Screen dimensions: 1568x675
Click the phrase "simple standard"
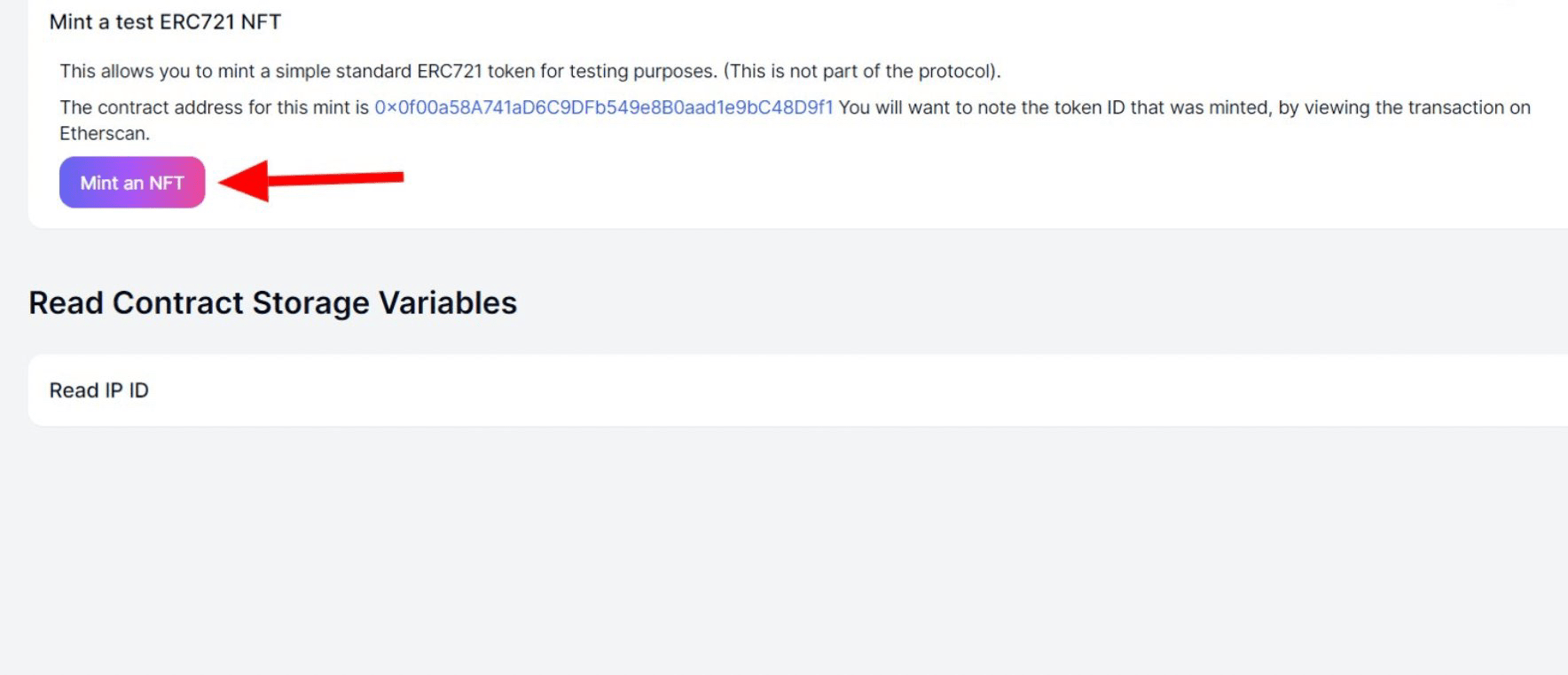click(342, 71)
